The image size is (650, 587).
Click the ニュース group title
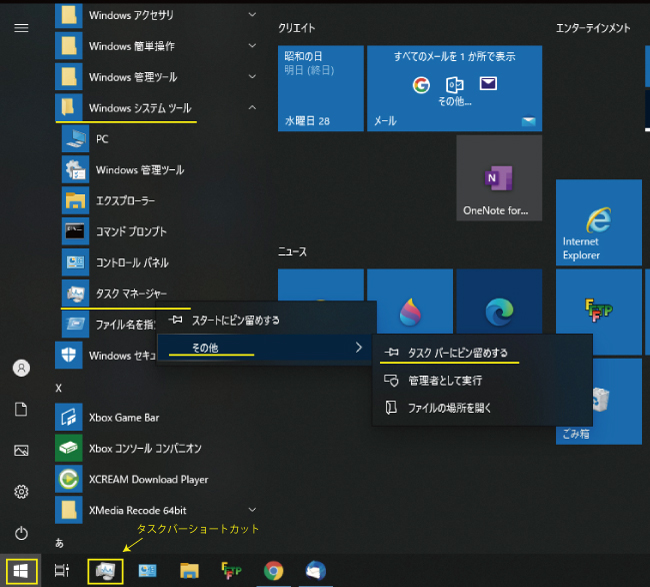point(292,252)
